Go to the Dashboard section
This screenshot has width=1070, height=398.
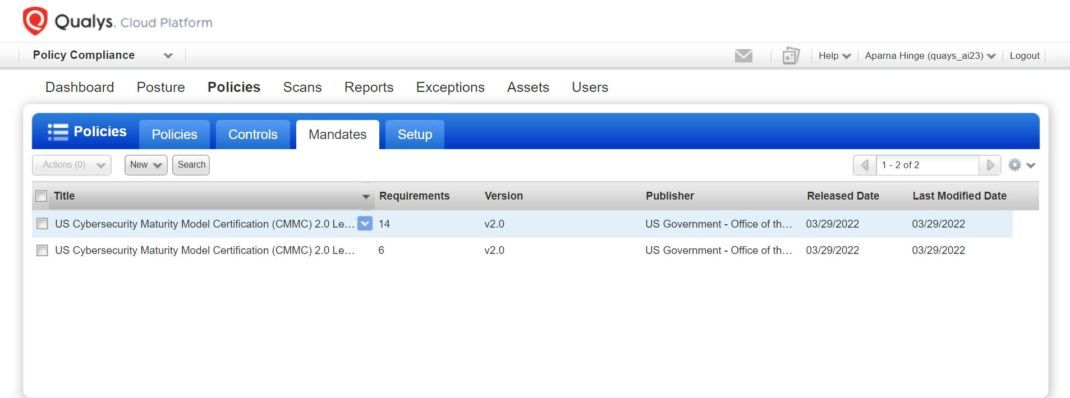coord(80,87)
